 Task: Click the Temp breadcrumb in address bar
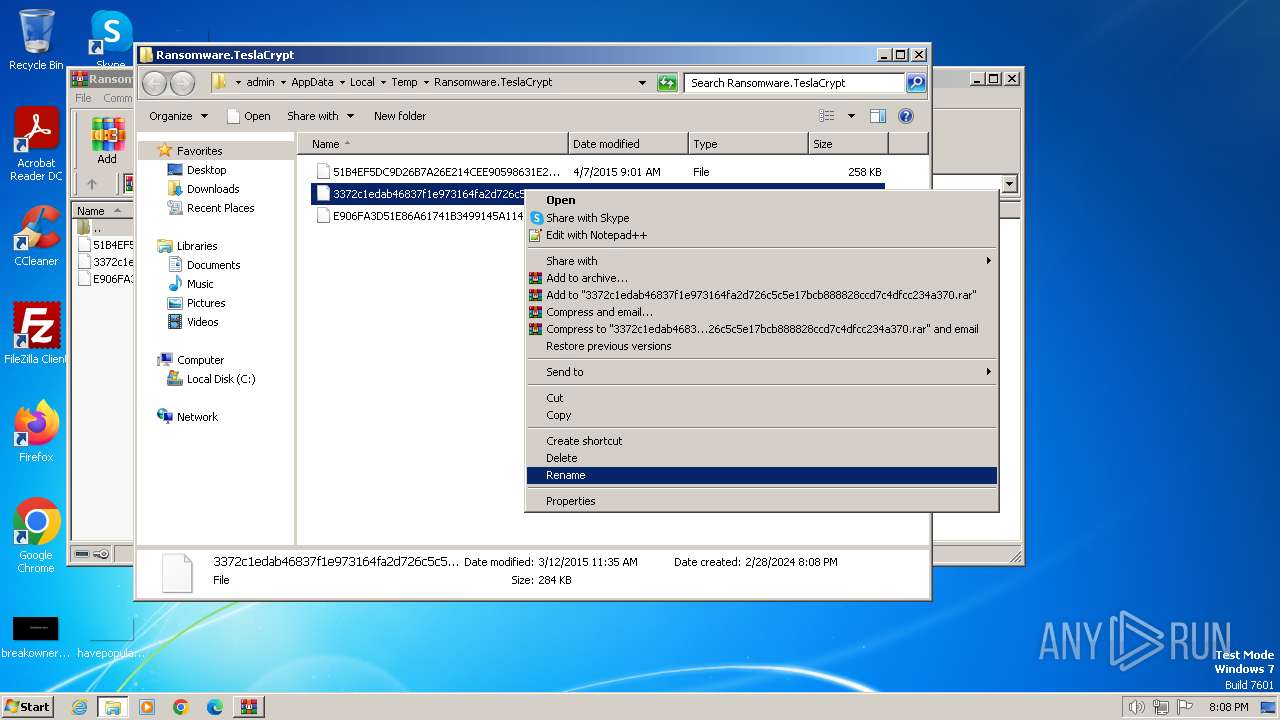pos(404,82)
